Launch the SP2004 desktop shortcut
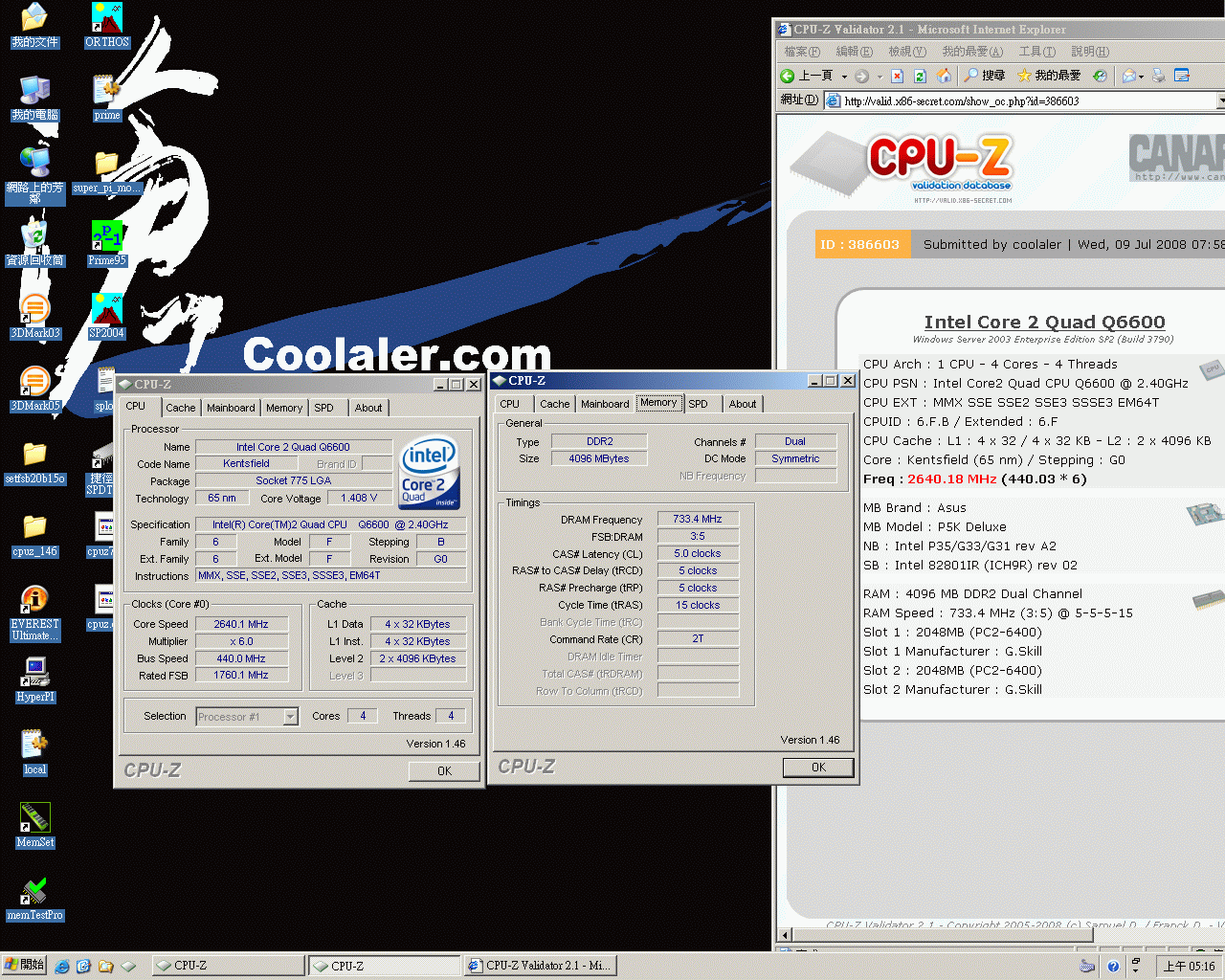Viewport: 1225px width, 980px height. click(107, 317)
